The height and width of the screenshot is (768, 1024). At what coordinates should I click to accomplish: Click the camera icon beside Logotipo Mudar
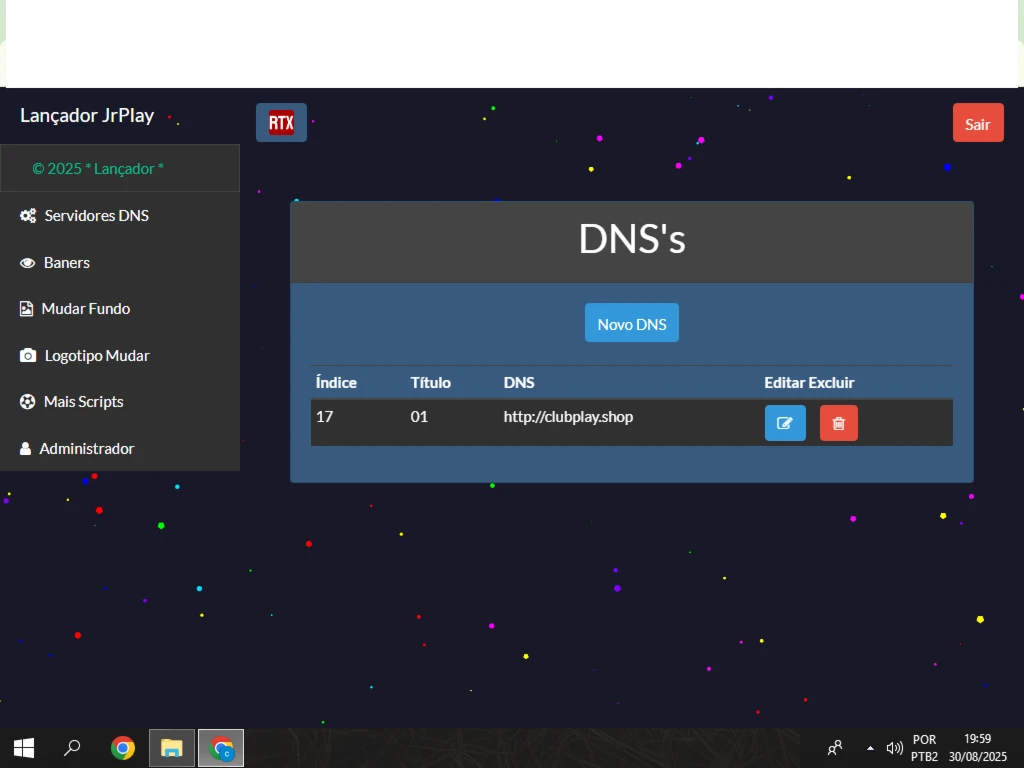click(28, 355)
